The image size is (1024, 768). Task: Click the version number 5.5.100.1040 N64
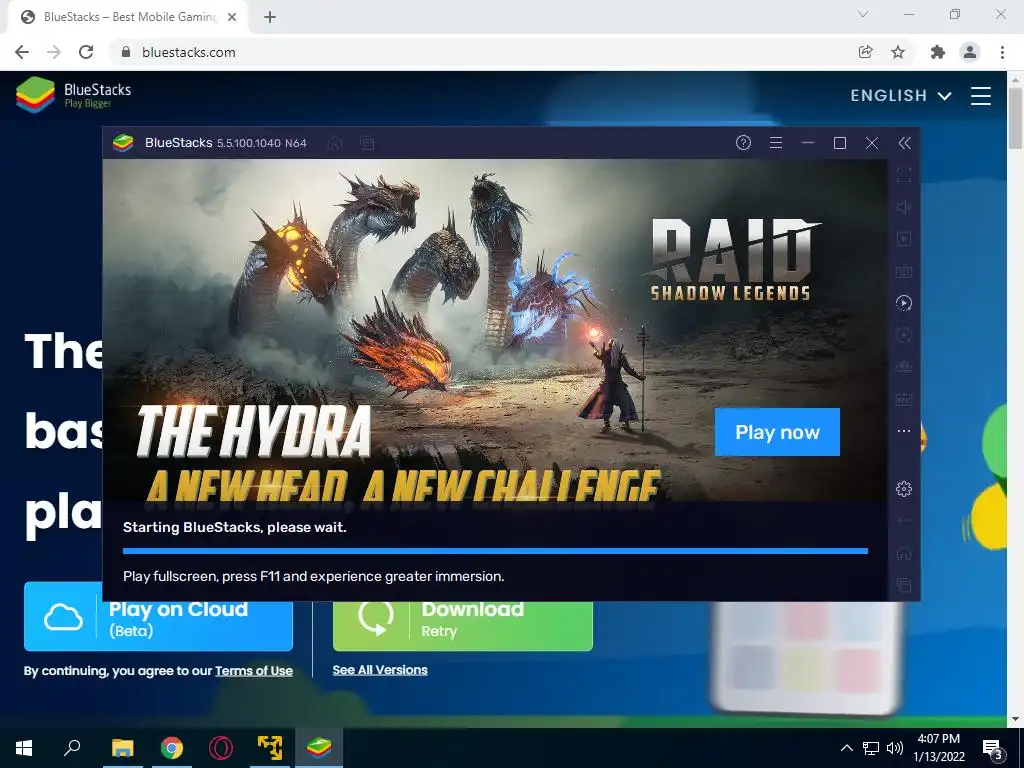click(x=262, y=143)
